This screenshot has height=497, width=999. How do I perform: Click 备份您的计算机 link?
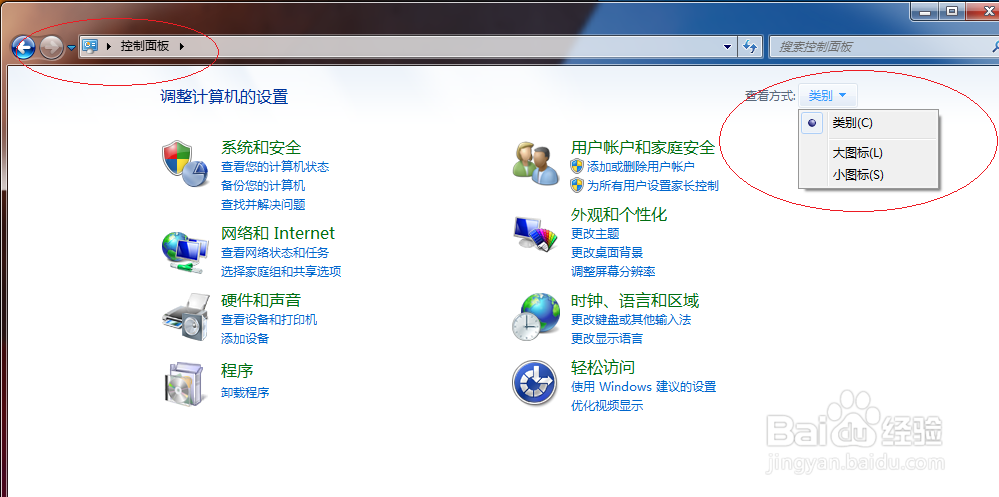point(262,185)
